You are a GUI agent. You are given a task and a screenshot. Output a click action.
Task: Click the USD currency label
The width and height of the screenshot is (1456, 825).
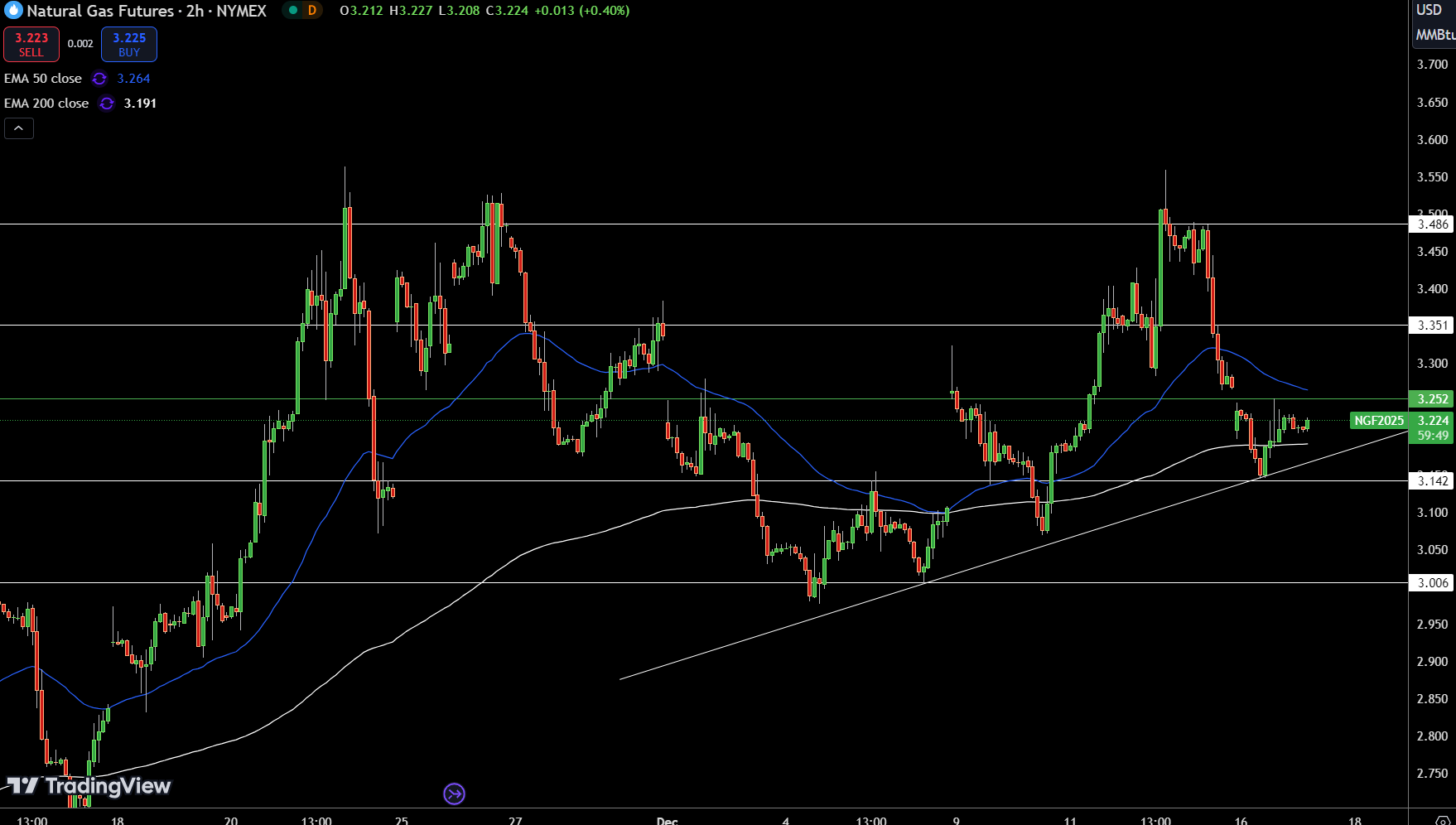pyautogui.click(x=1429, y=10)
